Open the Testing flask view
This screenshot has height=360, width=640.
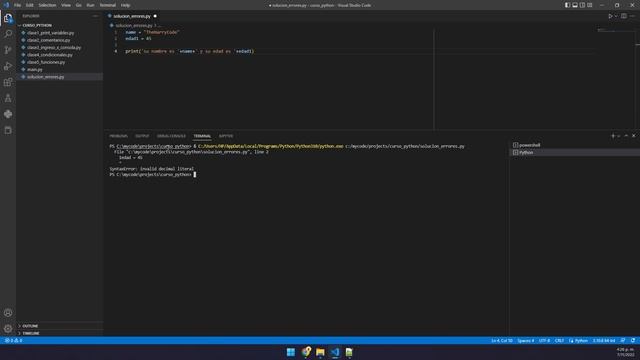coord(8,98)
